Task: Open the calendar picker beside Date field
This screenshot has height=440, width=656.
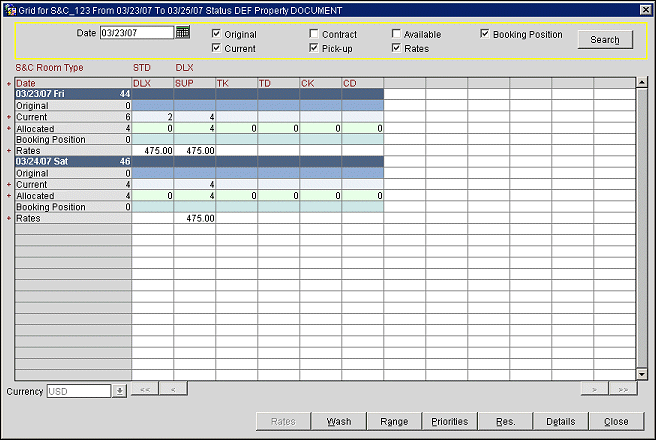Action: pyautogui.click(x=182, y=33)
